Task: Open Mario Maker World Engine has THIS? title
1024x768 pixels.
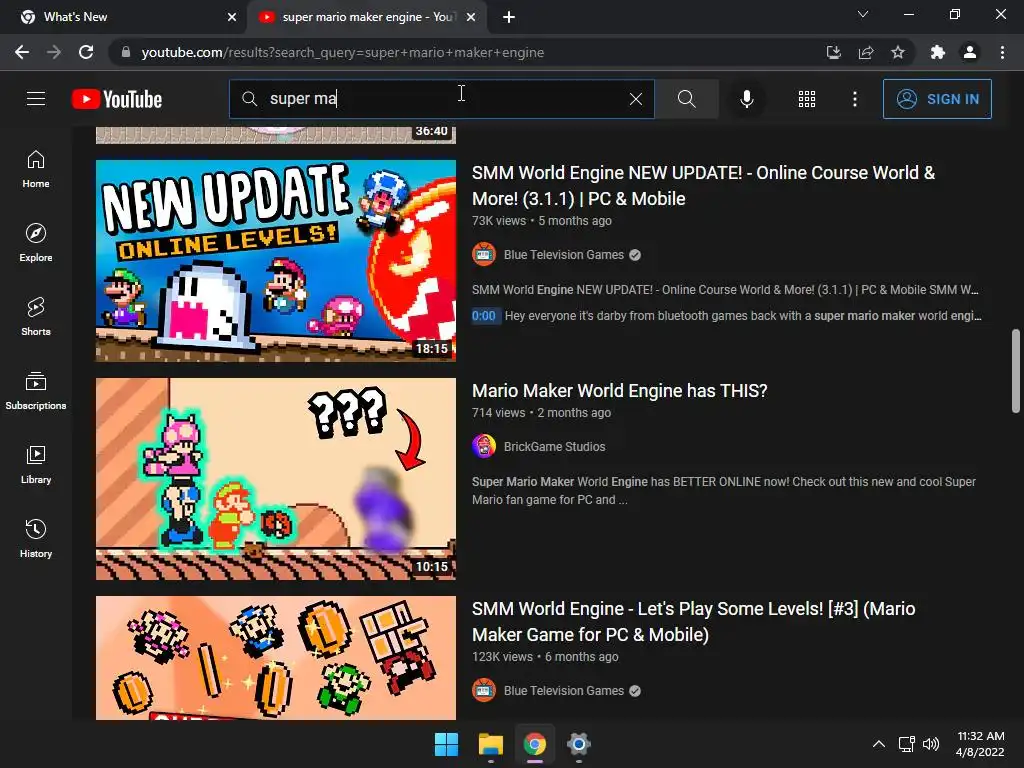Action: [x=619, y=391]
